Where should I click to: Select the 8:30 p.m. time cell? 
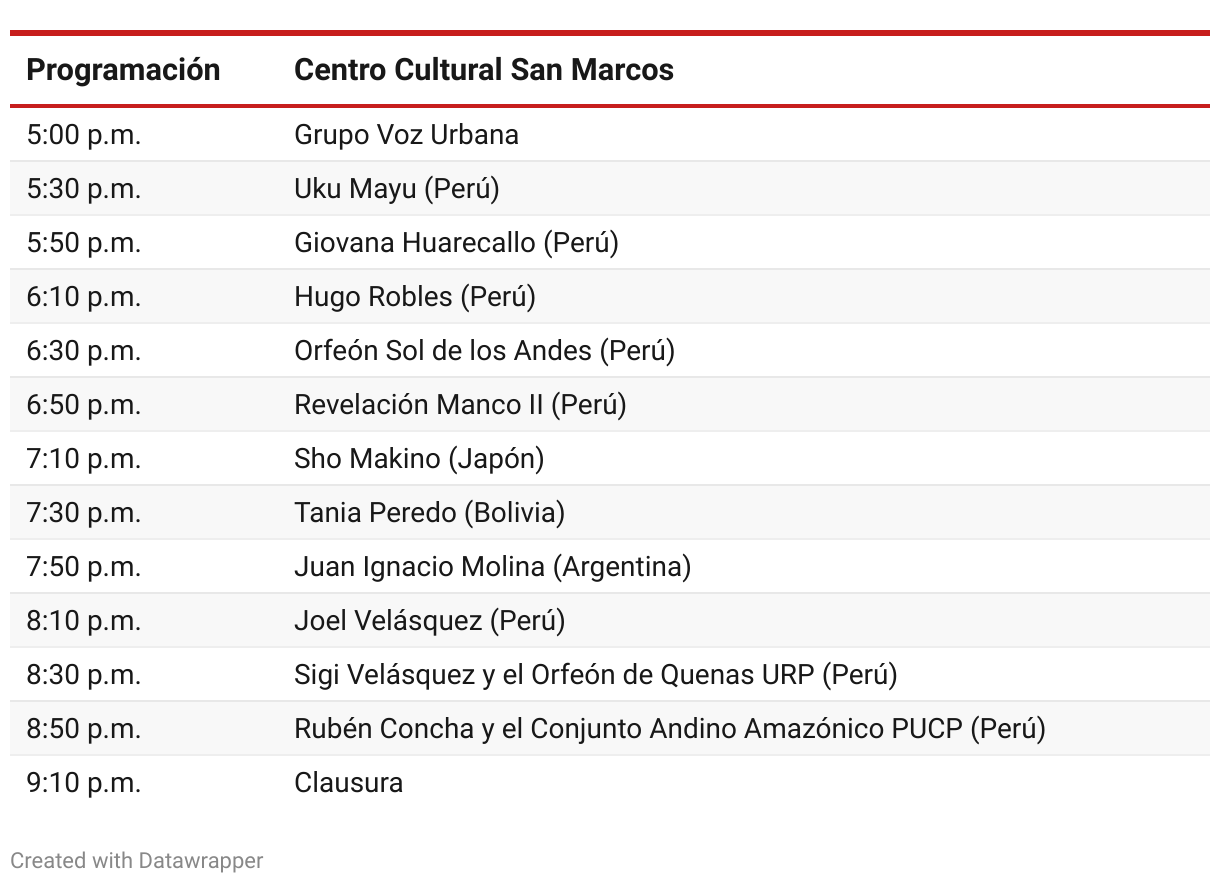(x=84, y=675)
